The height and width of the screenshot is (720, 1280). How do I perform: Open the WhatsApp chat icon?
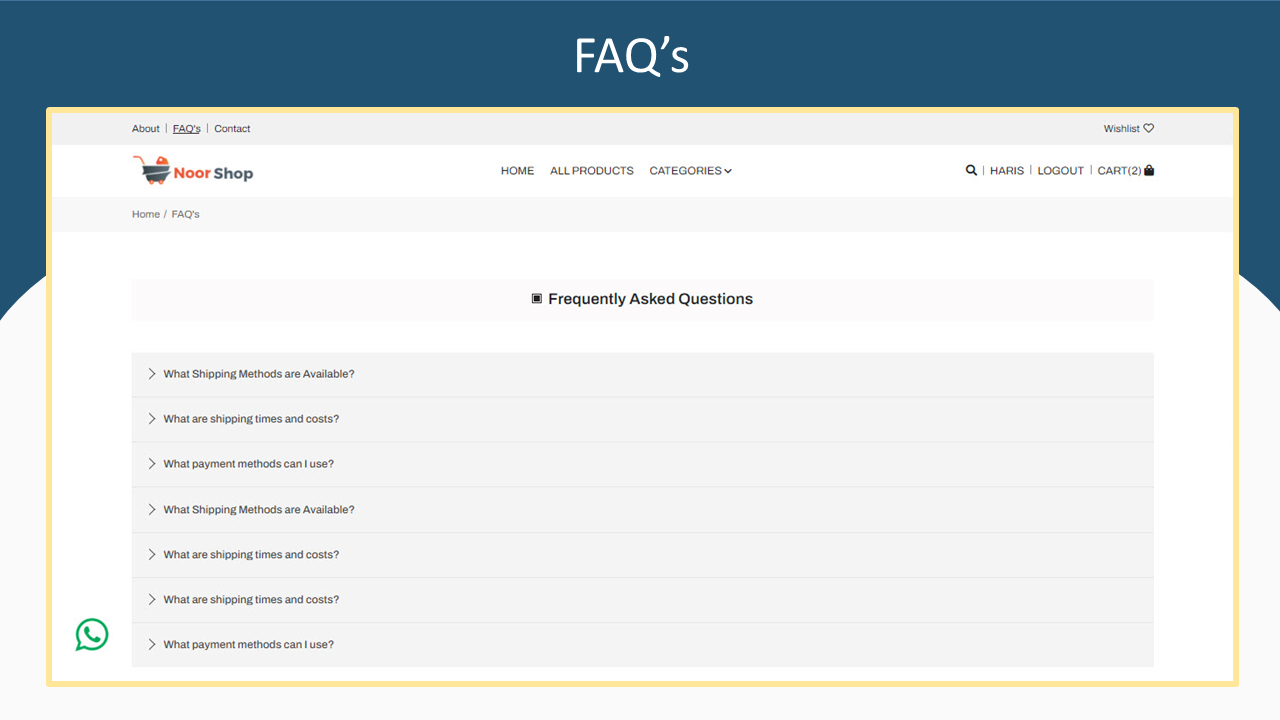pyautogui.click(x=92, y=635)
